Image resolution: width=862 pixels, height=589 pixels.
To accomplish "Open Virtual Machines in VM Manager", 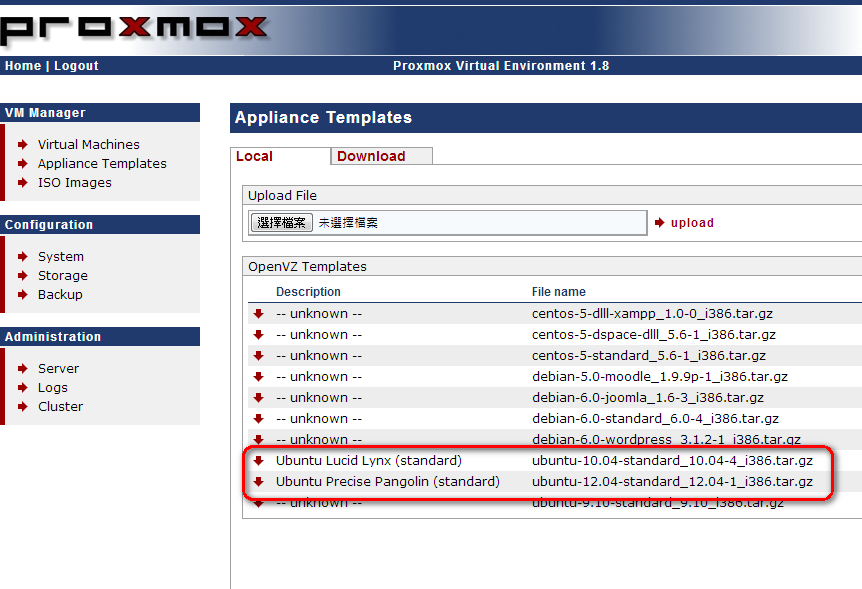I will 88,145.
